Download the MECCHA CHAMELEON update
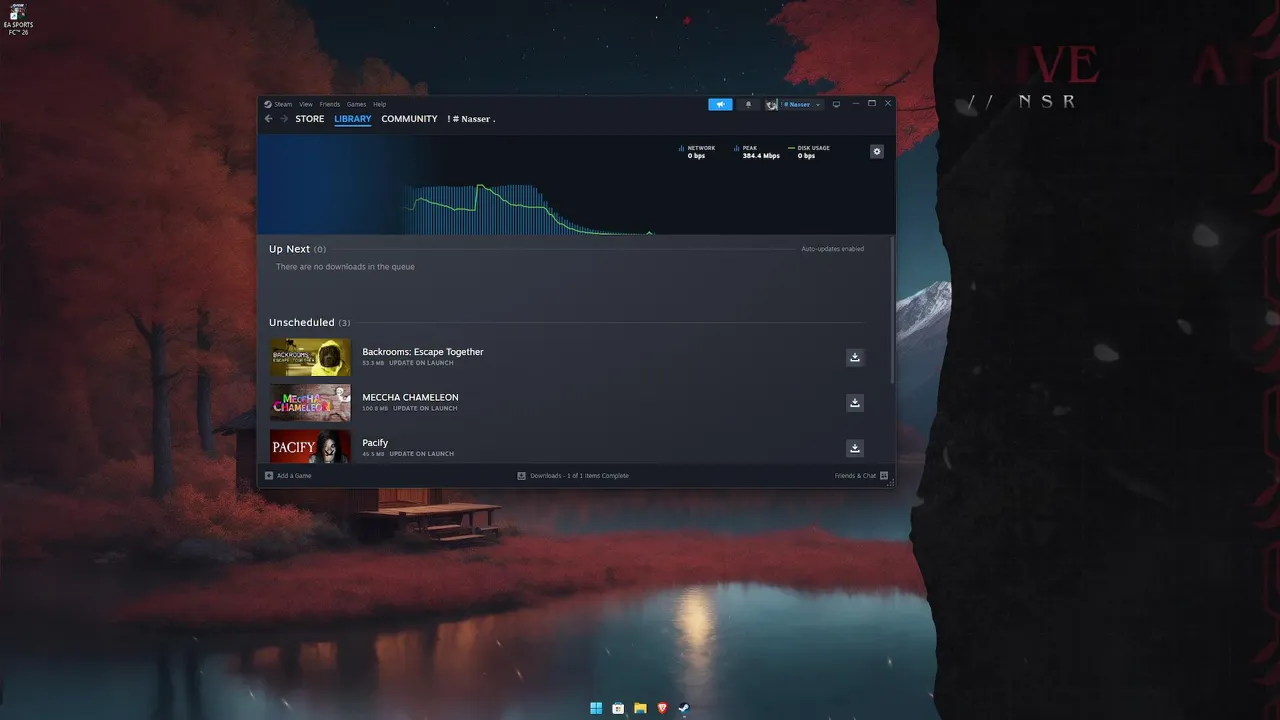This screenshot has height=720, width=1280. point(855,402)
